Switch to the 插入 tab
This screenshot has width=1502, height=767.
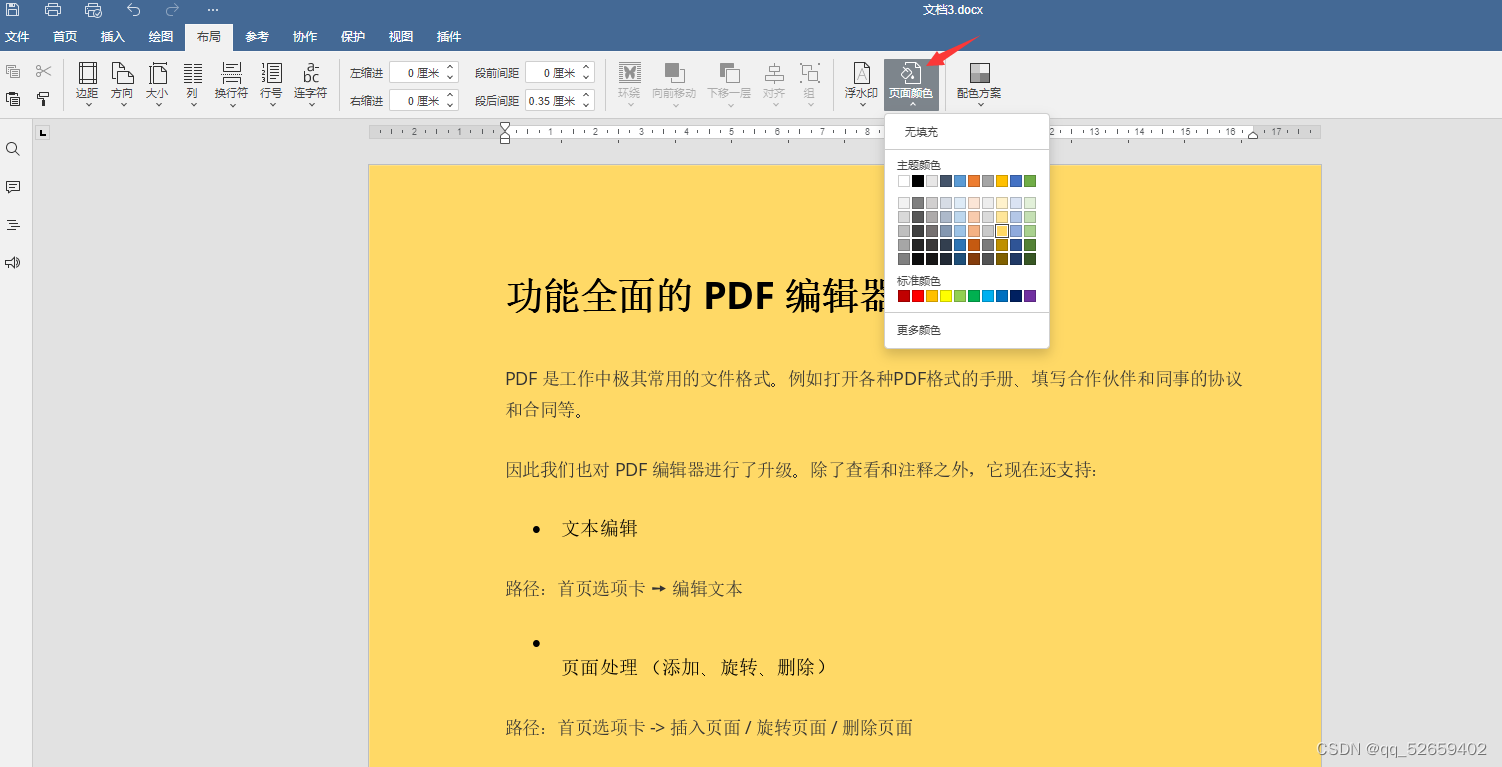(x=113, y=37)
